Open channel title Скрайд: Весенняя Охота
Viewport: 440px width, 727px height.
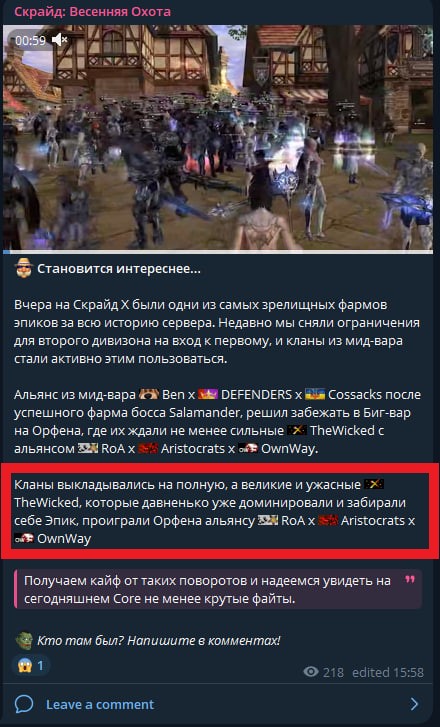coord(92,11)
